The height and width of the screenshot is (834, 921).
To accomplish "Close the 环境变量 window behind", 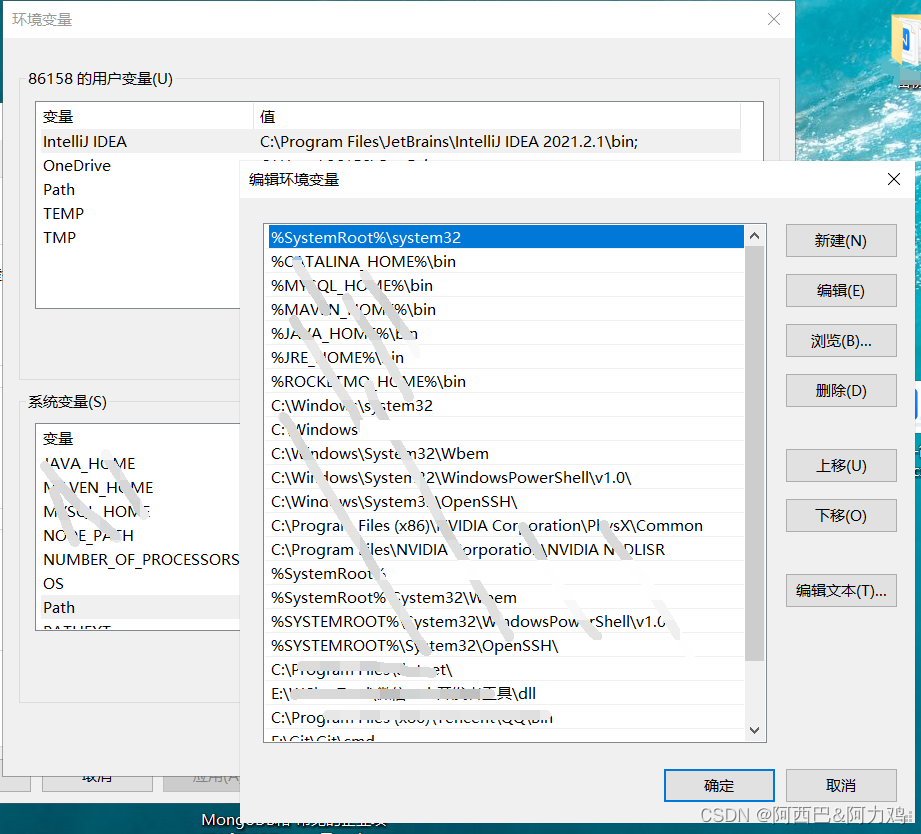I will [x=774, y=19].
